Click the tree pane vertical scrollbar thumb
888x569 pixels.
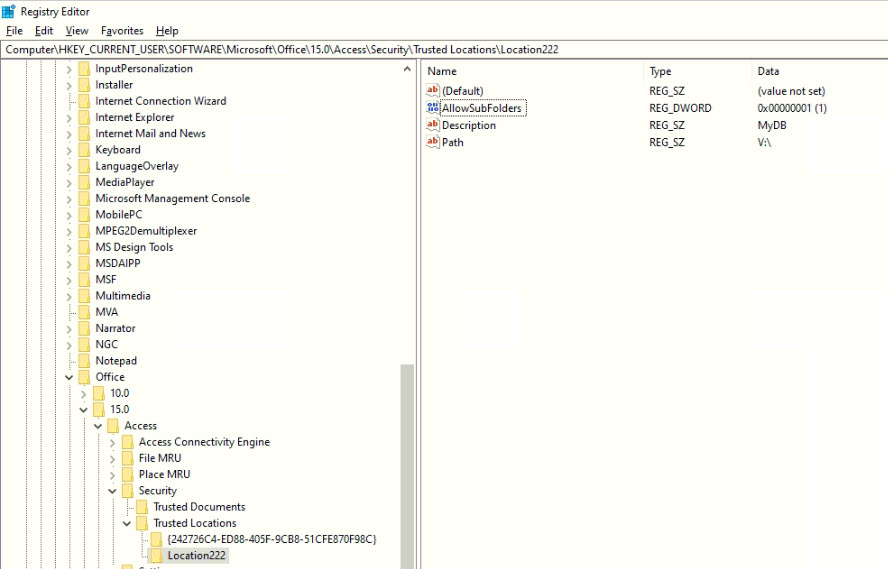[407, 467]
